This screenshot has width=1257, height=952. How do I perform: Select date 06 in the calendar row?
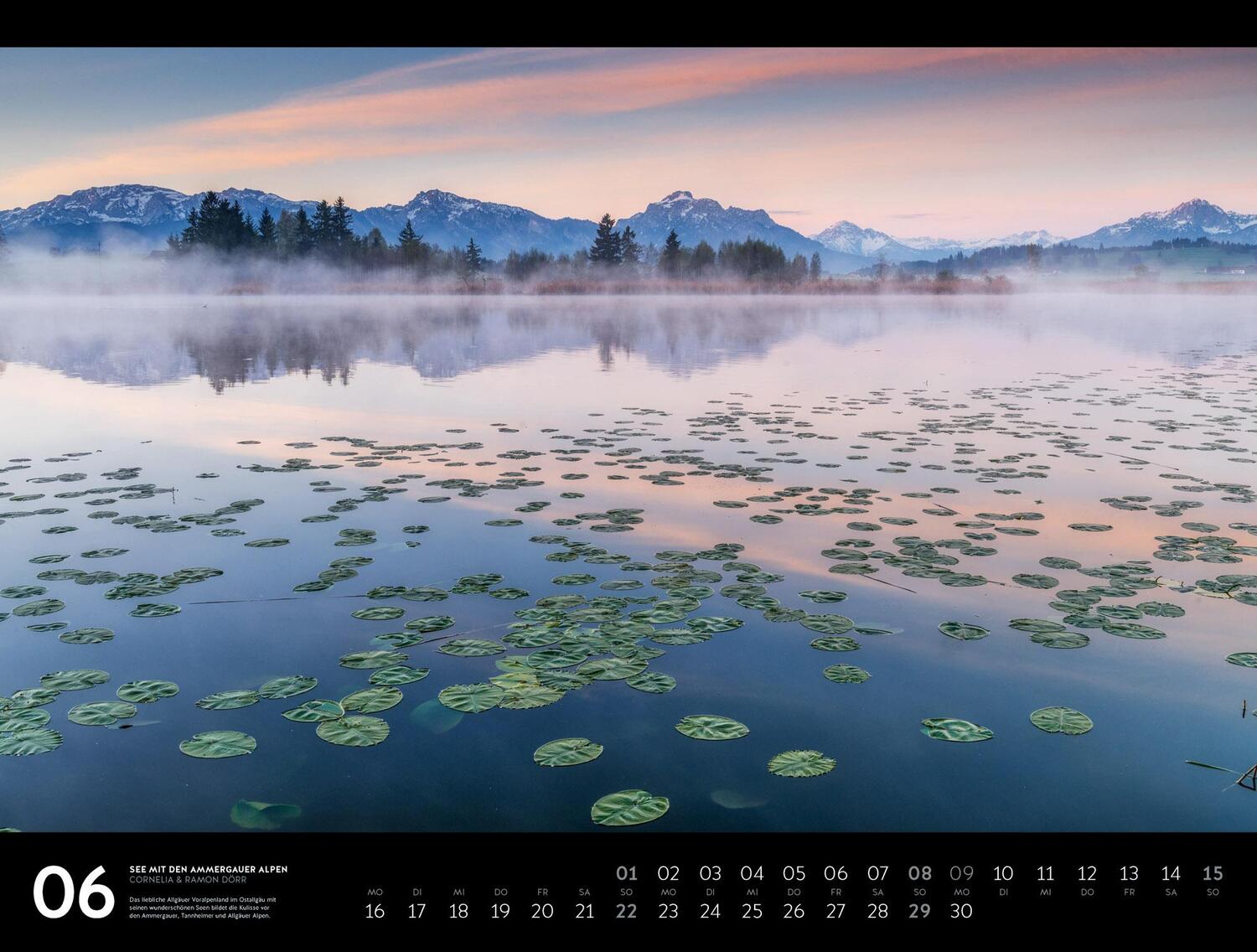coord(835,873)
